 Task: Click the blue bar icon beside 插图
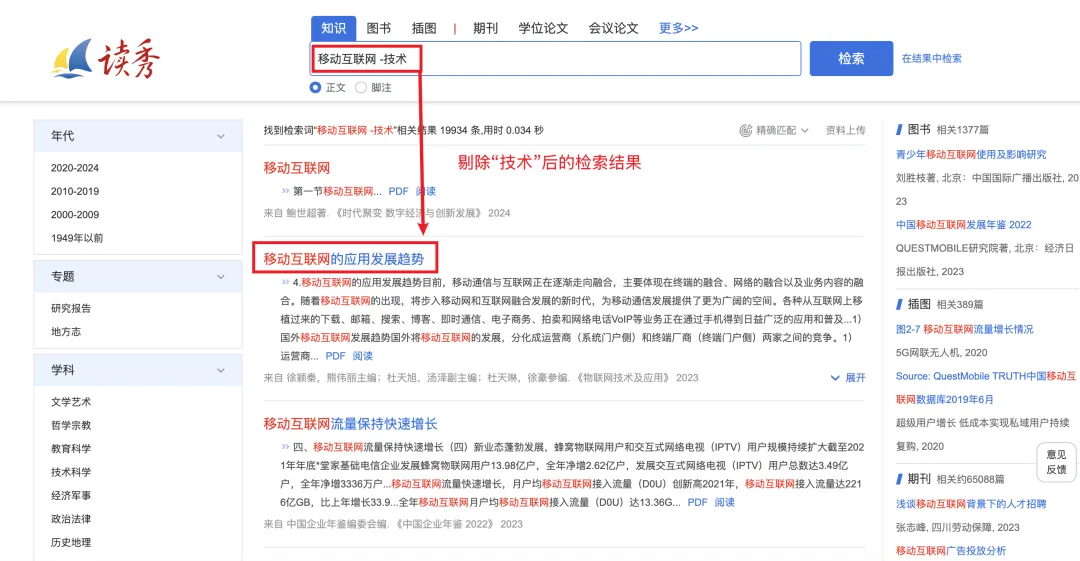(x=899, y=304)
